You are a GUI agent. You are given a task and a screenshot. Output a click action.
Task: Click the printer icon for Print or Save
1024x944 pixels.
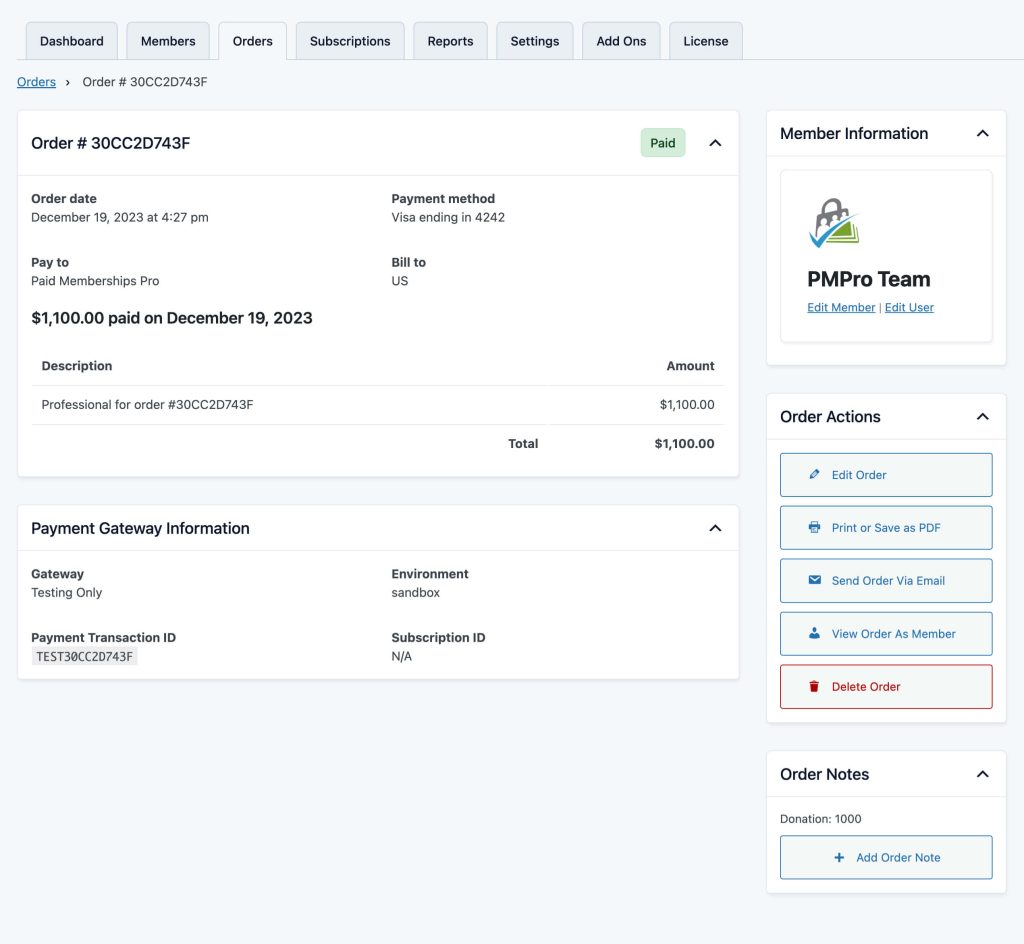pos(814,528)
